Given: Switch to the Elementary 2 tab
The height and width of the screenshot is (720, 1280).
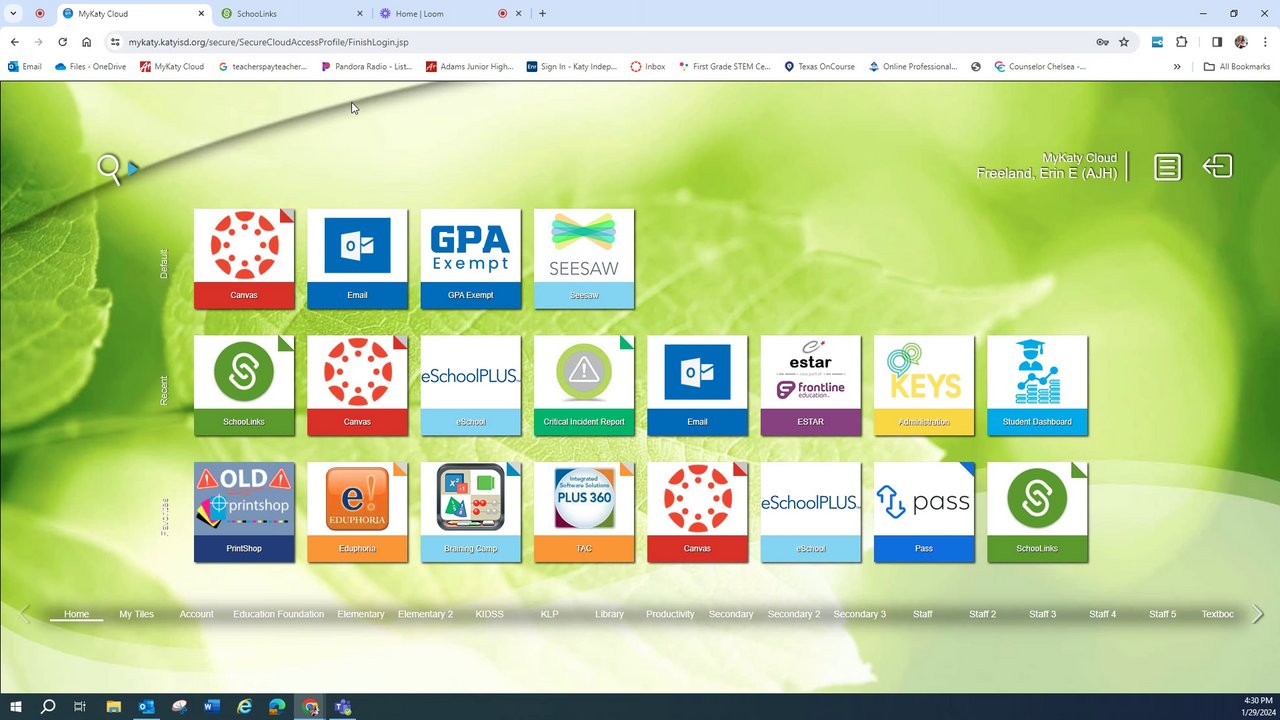Looking at the screenshot, I should coord(426,614).
